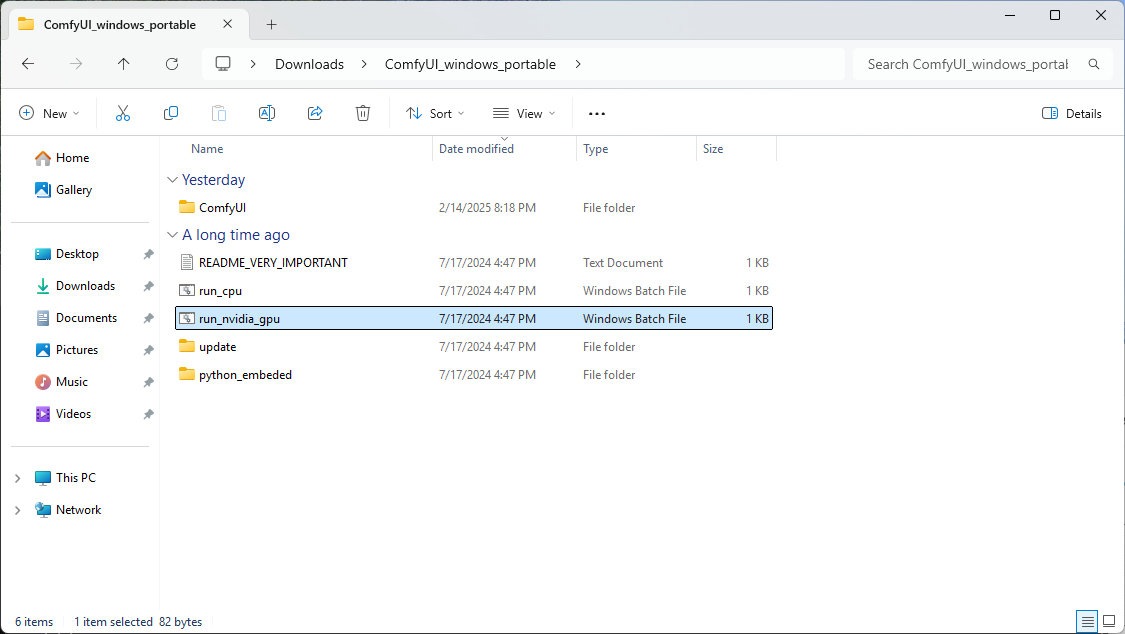Open the Sort dropdown menu
The image size is (1125, 634).
click(x=435, y=113)
